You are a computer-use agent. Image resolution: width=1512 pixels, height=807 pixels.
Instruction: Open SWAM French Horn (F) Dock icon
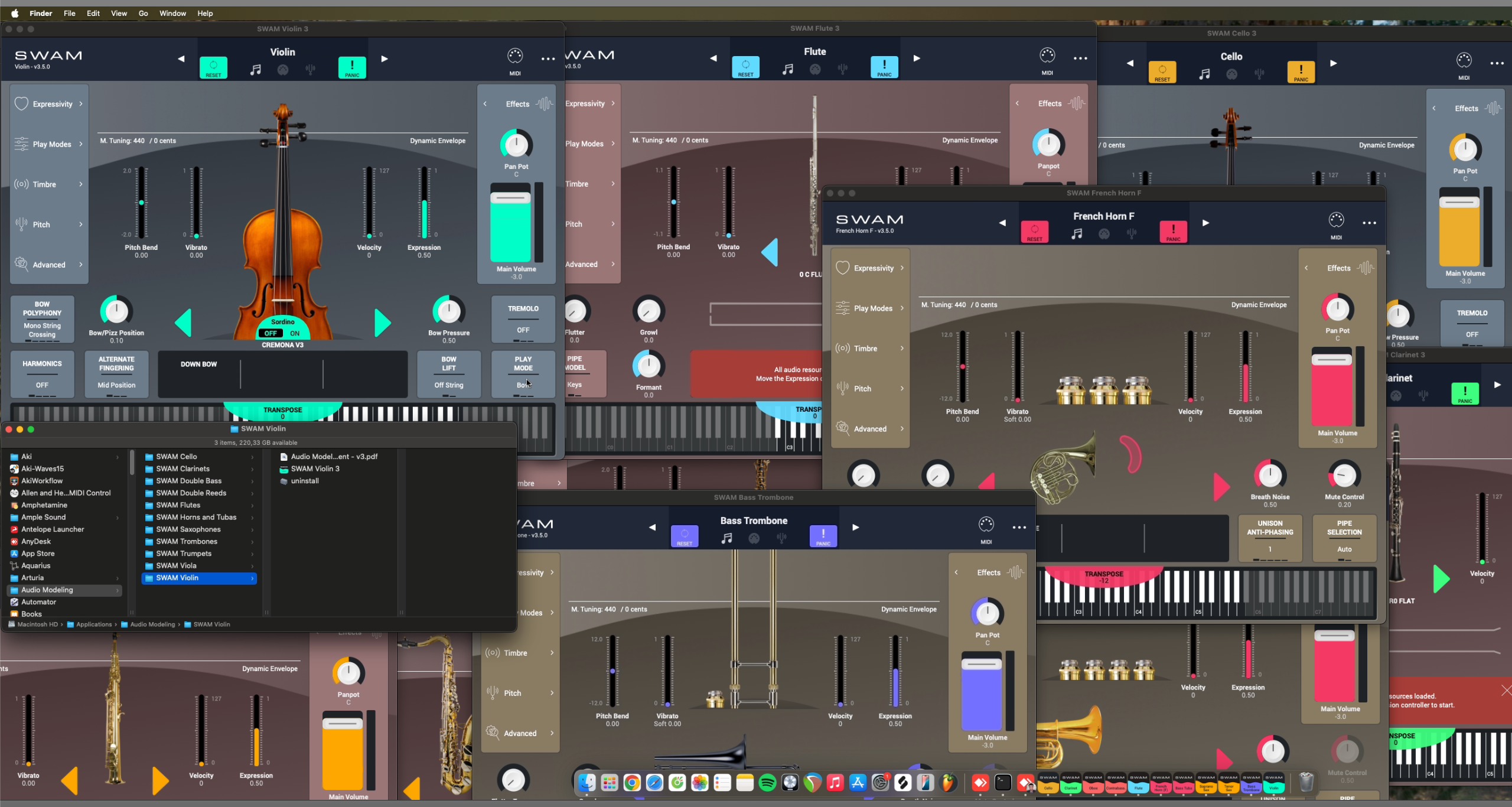click(x=1161, y=783)
